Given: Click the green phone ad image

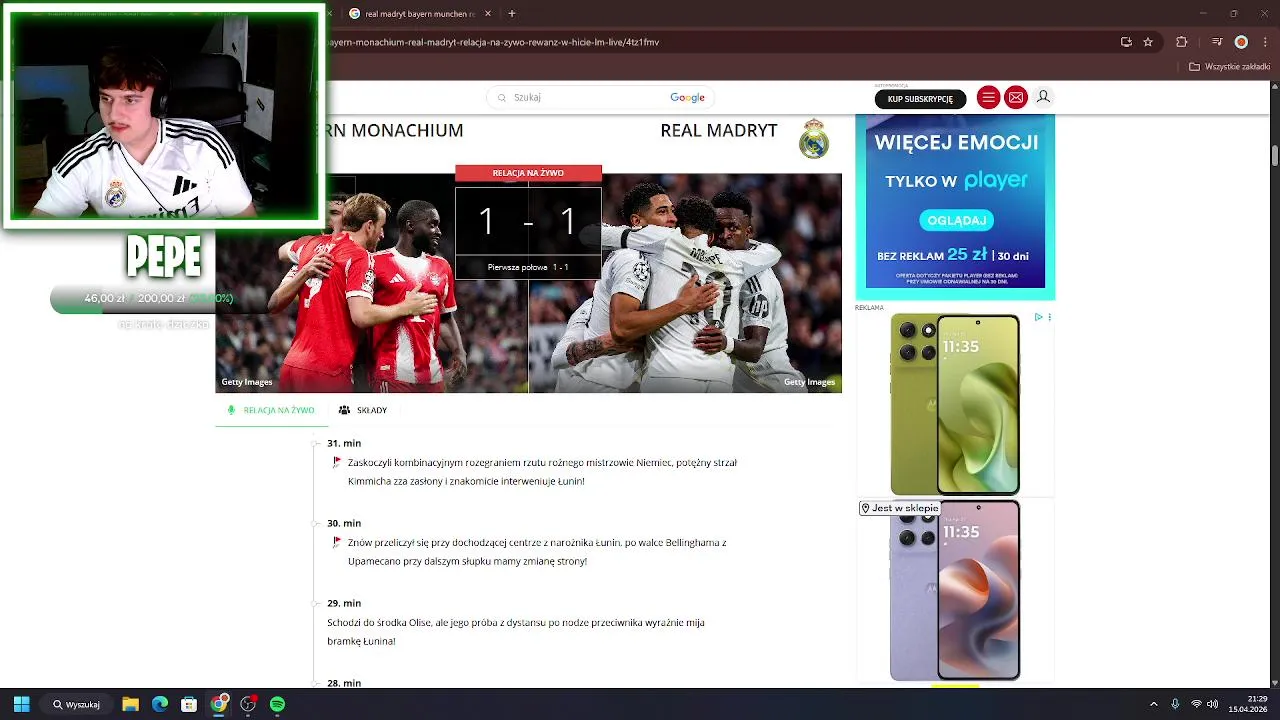Looking at the screenshot, I should tap(955, 404).
